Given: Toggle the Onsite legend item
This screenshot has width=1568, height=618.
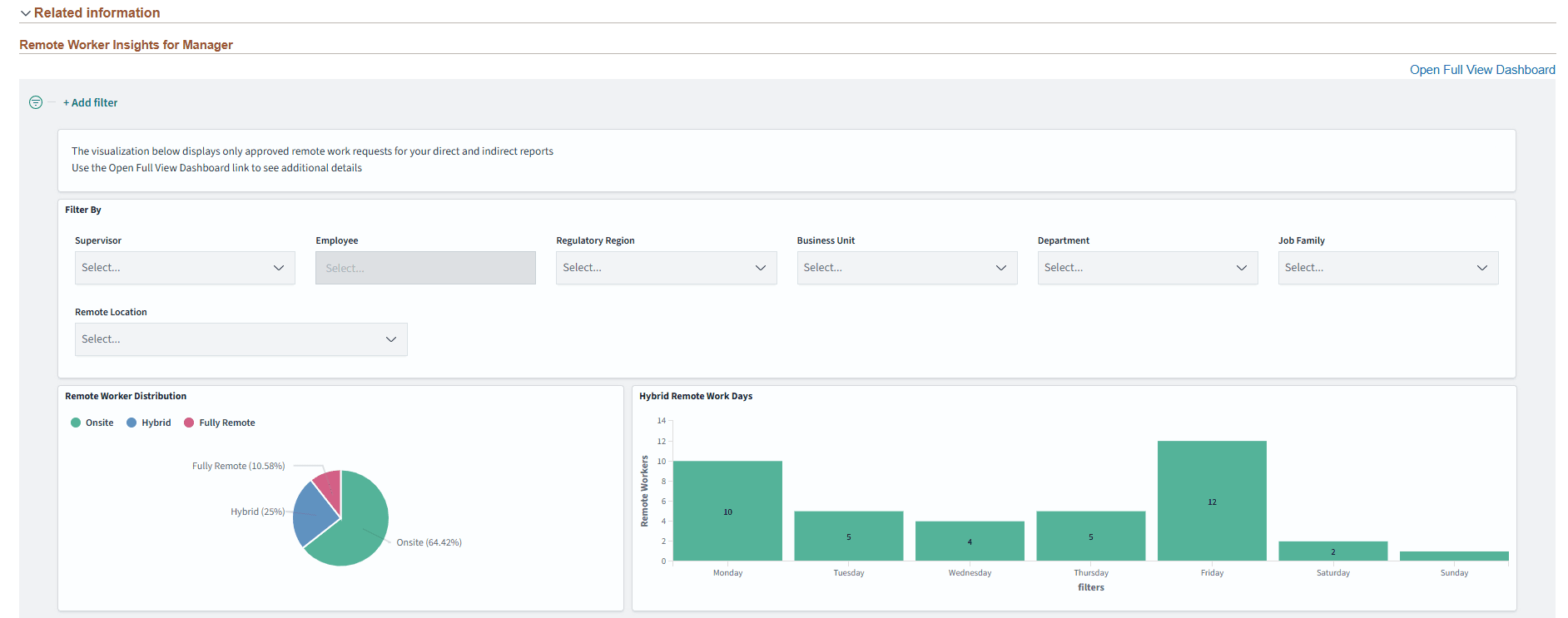Looking at the screenshot, I should [x=92, y=423].
